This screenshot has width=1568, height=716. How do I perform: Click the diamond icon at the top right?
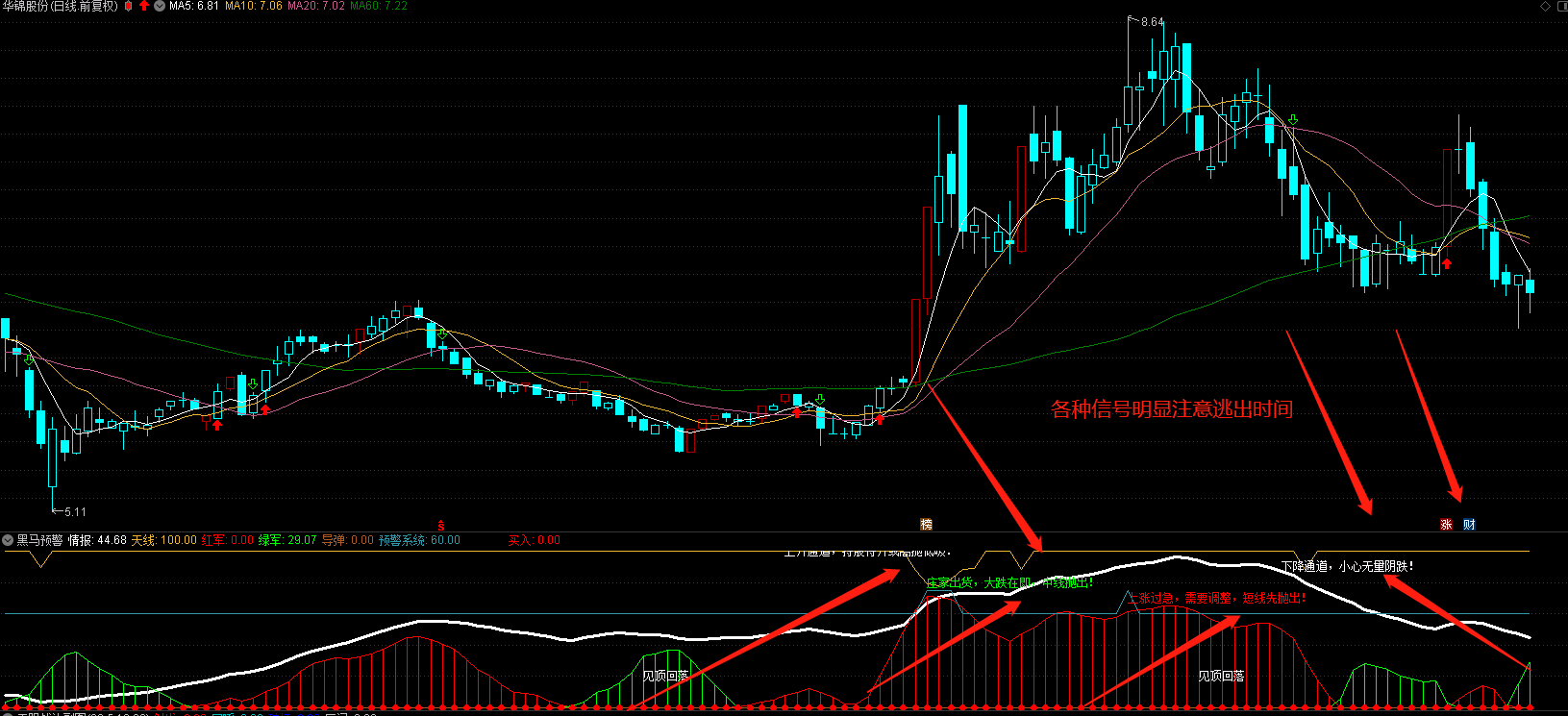[1544, 6]
